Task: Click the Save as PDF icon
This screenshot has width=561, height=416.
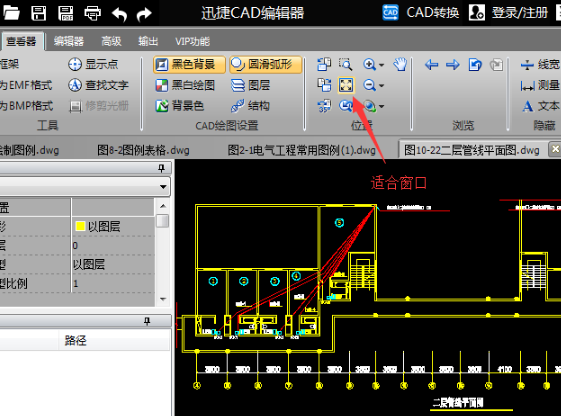Action: [66, 13]
